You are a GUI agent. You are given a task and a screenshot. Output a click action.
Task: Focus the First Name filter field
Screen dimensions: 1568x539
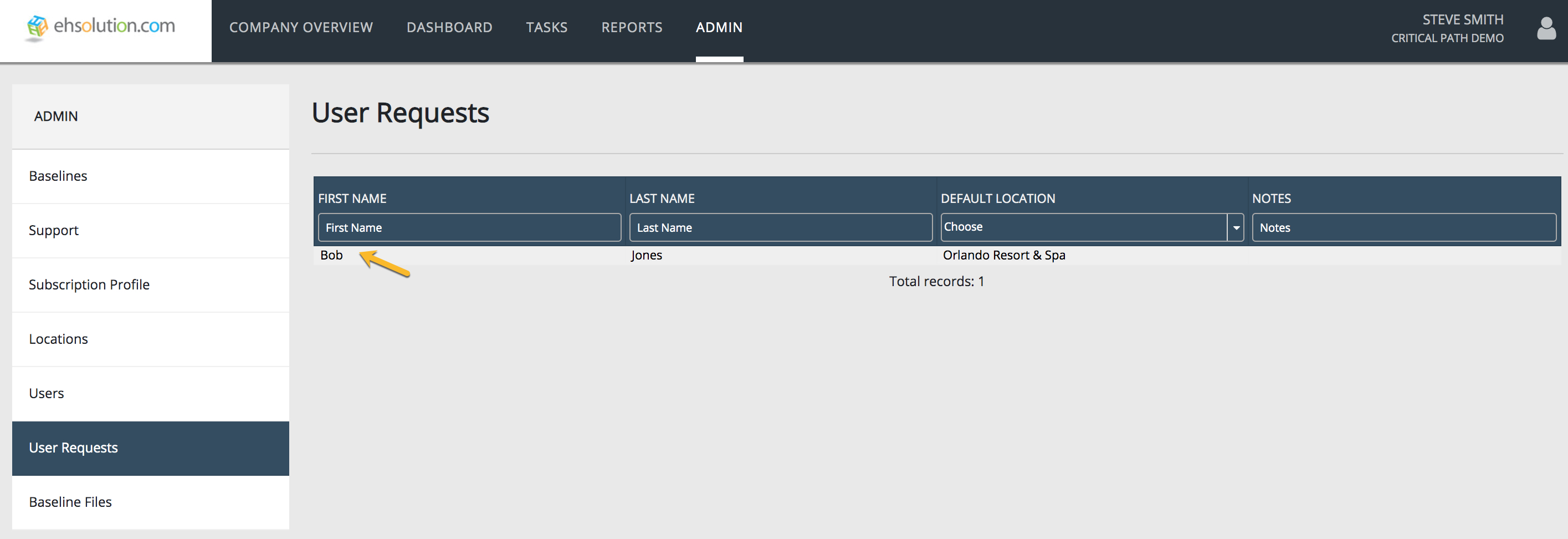(469, 228)
